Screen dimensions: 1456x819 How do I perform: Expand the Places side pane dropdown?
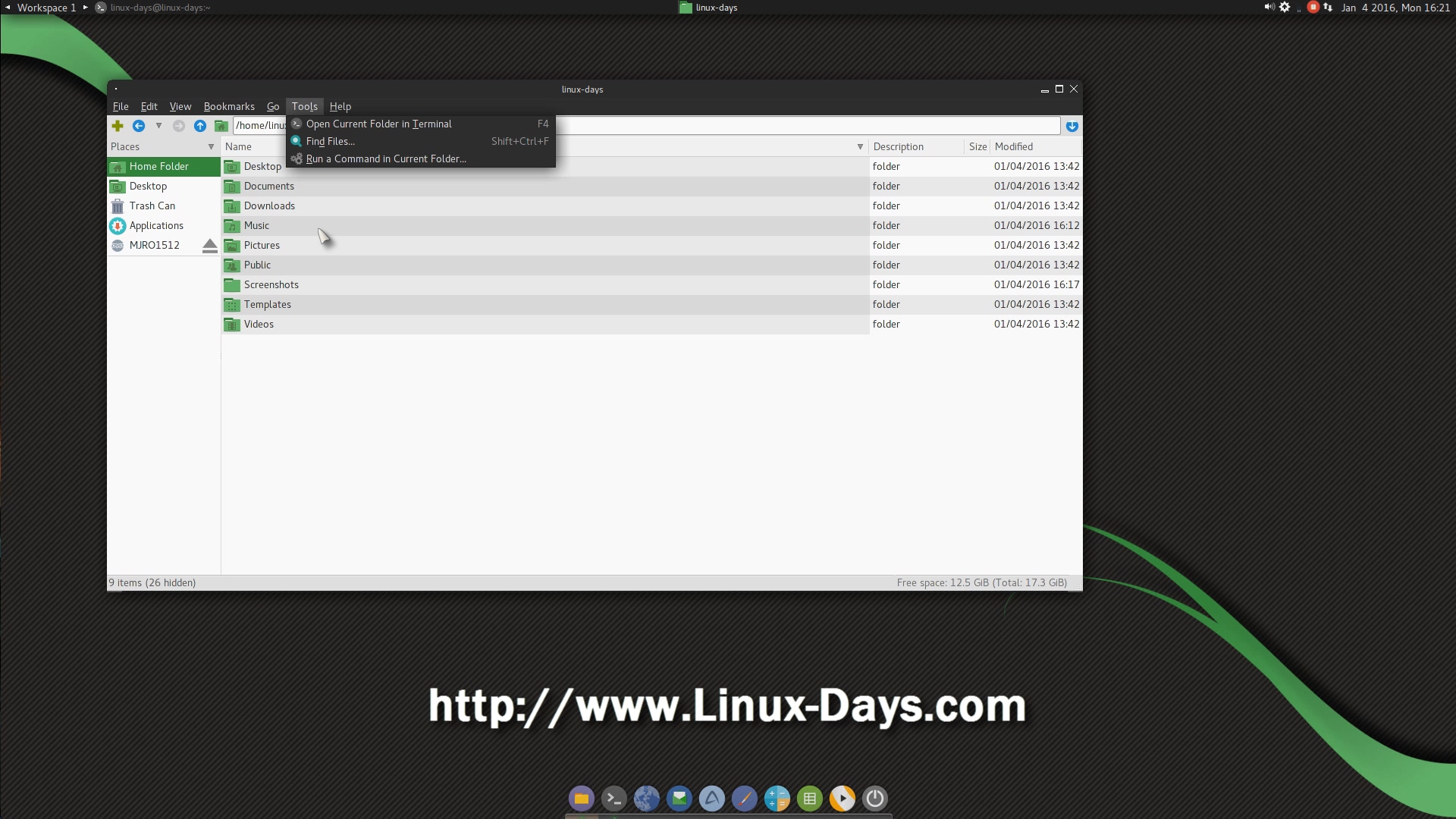click(x=211, y=146)
